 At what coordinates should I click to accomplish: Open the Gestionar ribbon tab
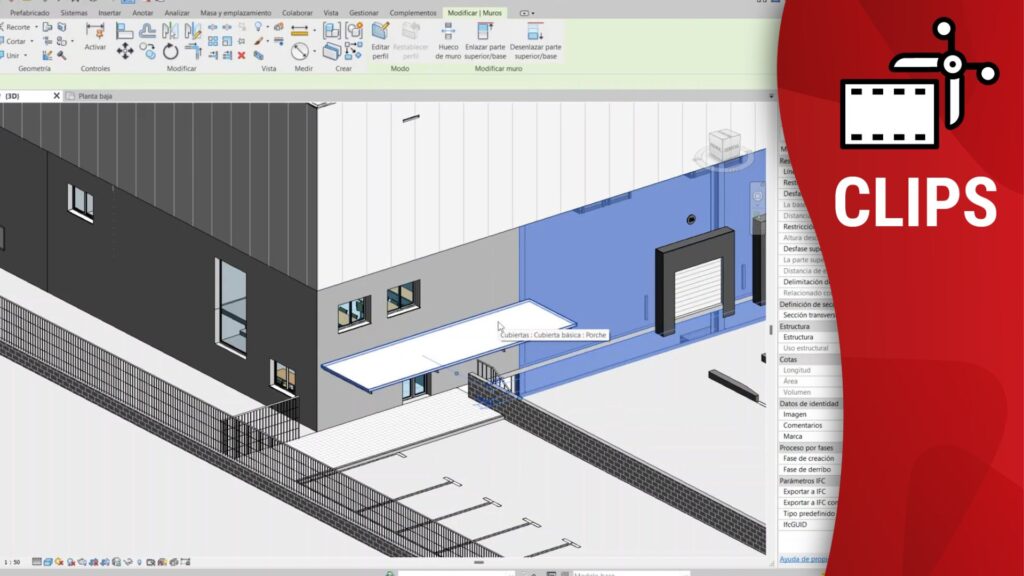364,13
